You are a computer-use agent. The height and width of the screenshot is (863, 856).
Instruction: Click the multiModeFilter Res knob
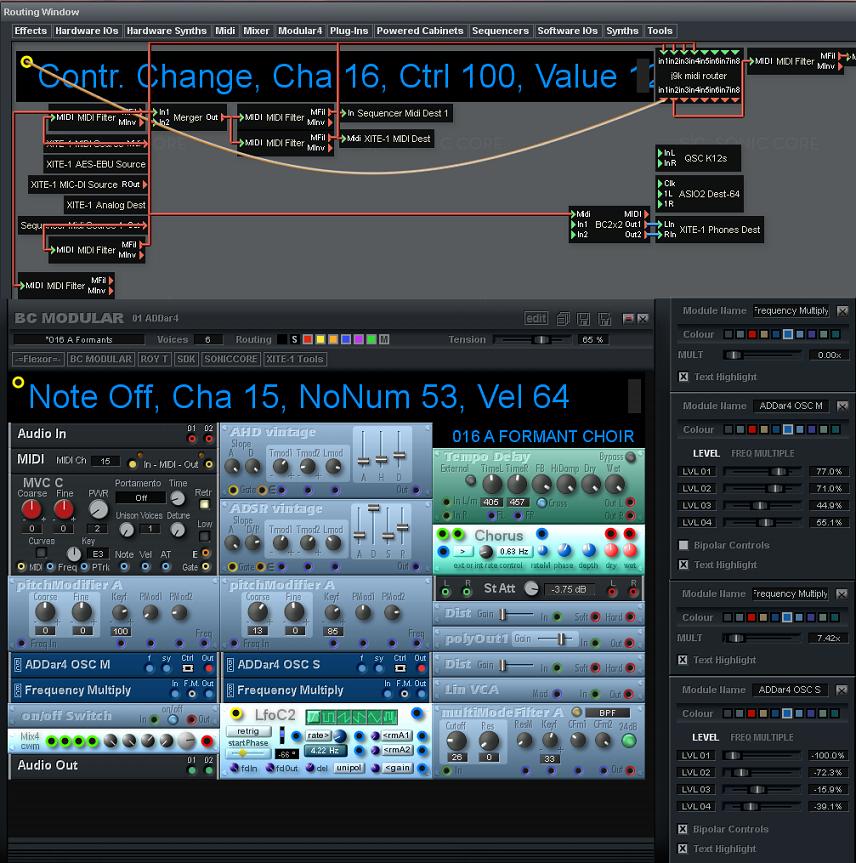[x=488, y=741]
